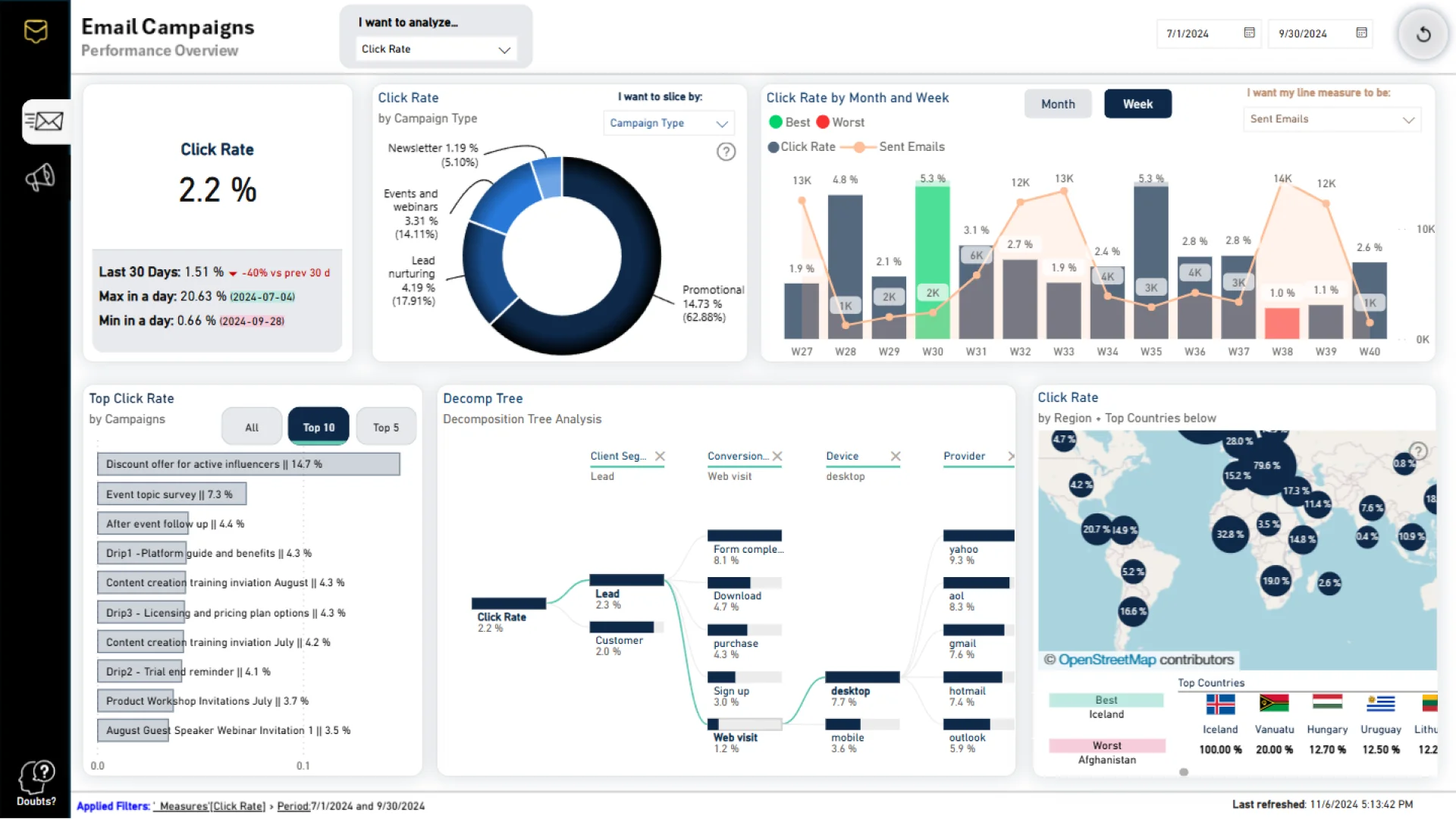Switch chart to Week view
Screen dimensions: 1456x819
(1137, 104)
